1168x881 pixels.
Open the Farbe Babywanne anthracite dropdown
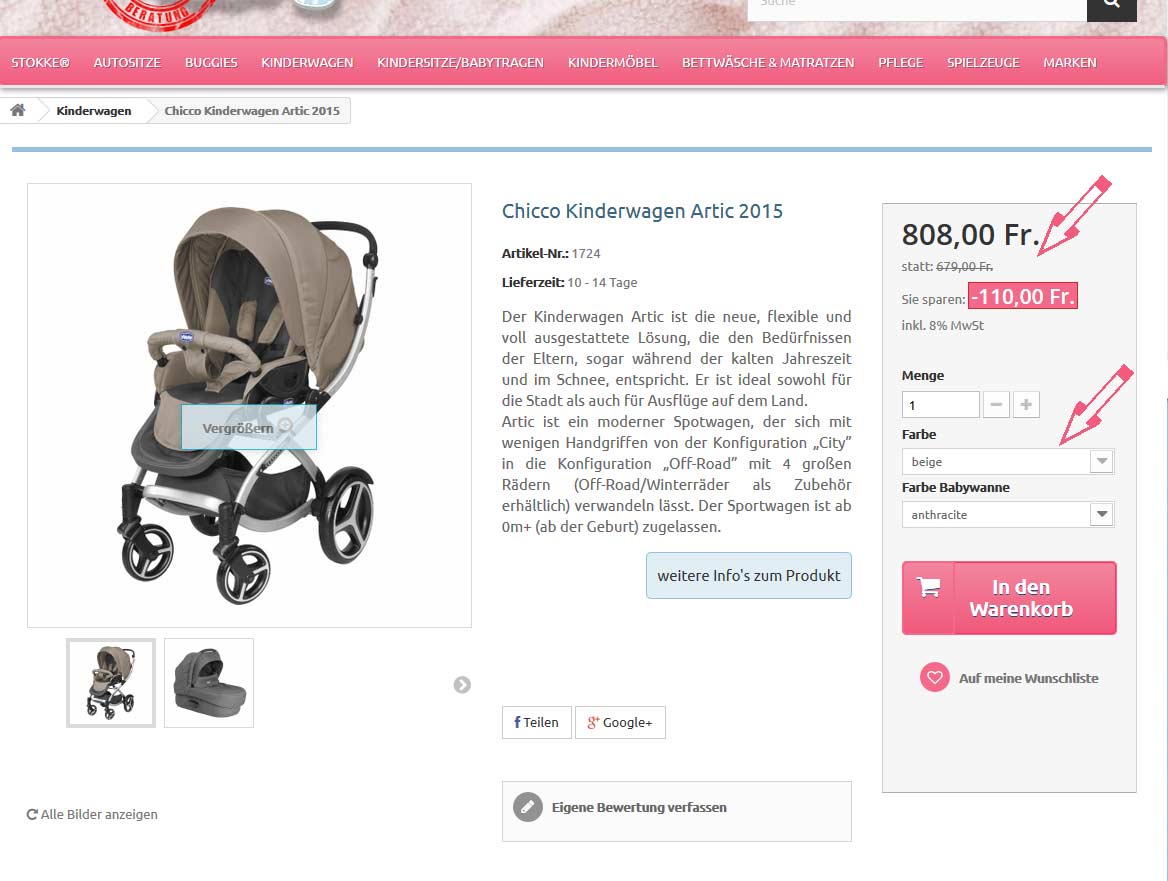coord(1008,515)
